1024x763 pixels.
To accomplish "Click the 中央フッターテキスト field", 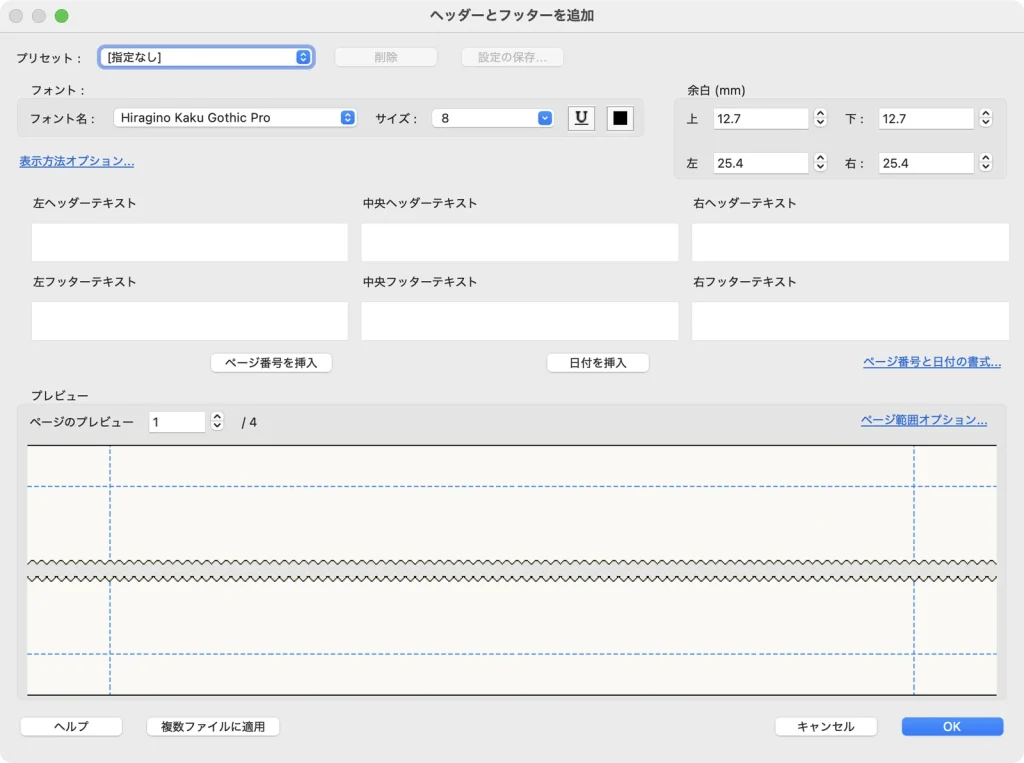I will [520, 321].
